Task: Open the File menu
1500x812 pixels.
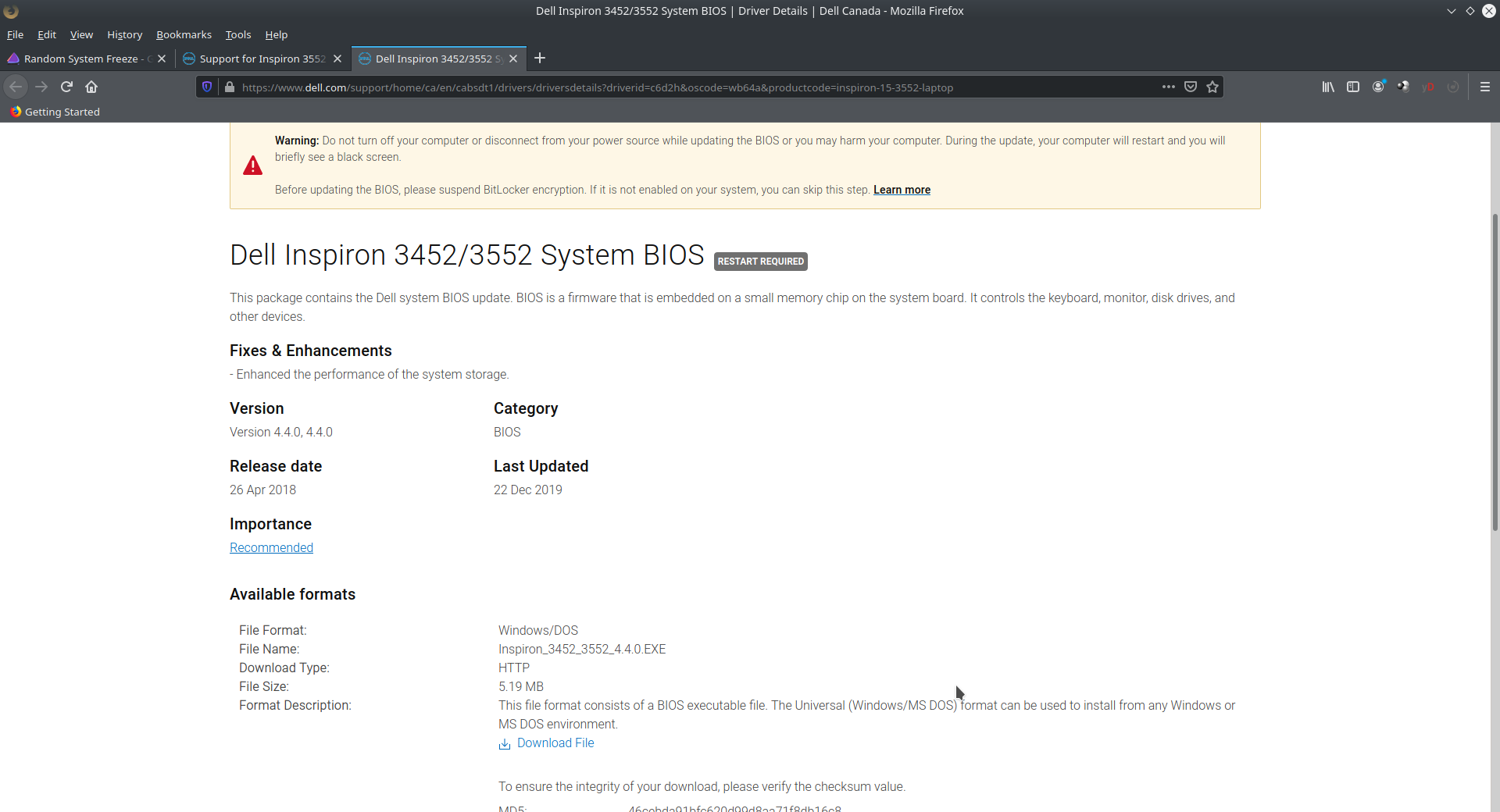Action: [15, 34]
